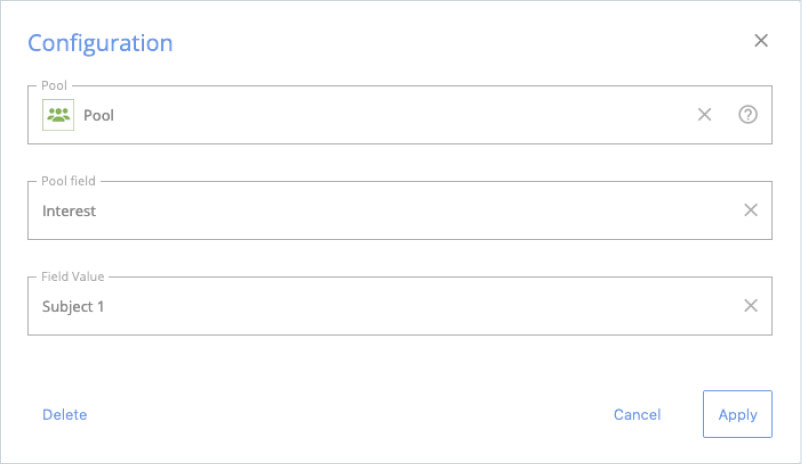Open the Pool help question mark
Screen dimensions: 802x464
(x=748, y=115)
